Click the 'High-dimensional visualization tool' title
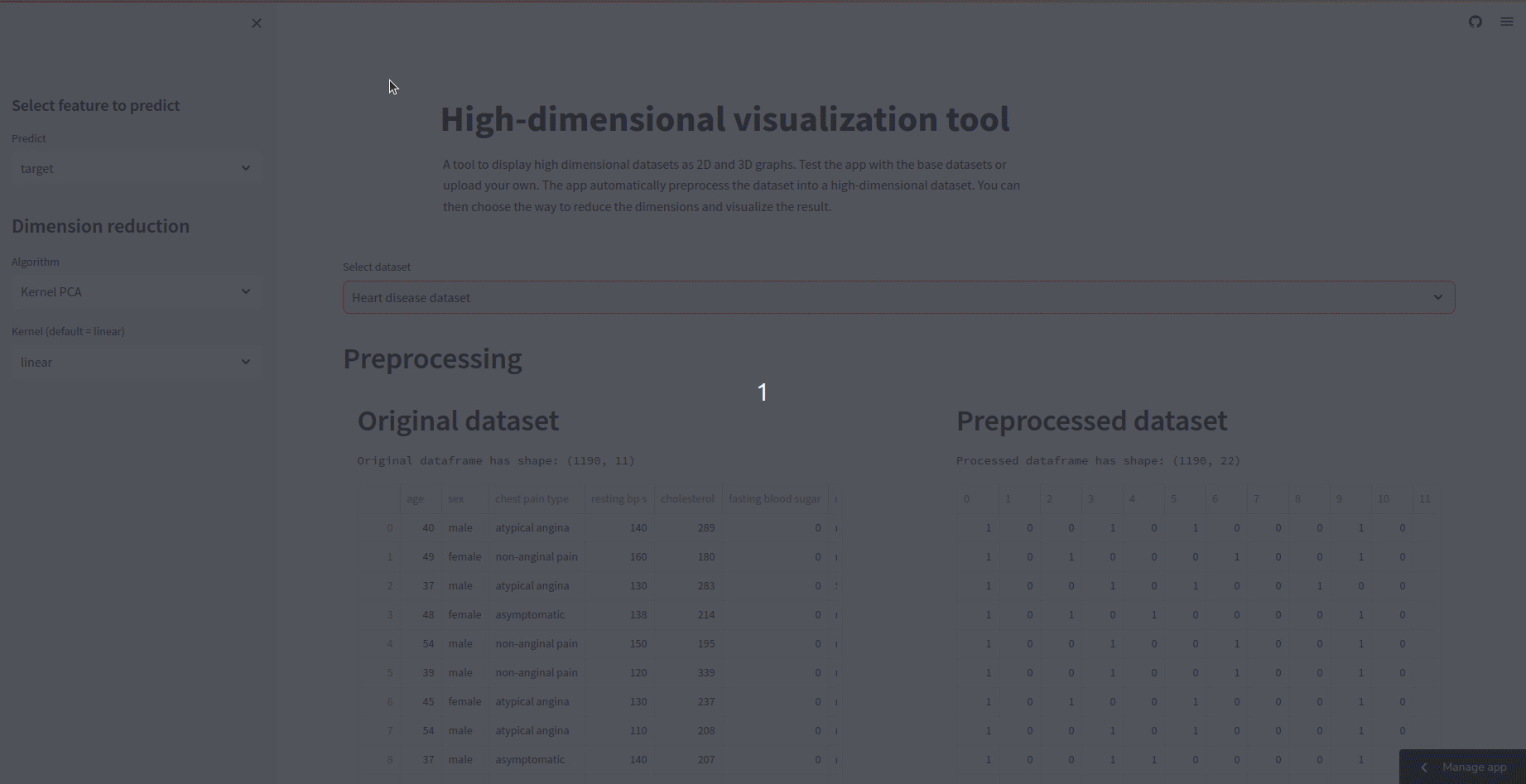This screenshot has width=1526, height=784. pos(724,119)
